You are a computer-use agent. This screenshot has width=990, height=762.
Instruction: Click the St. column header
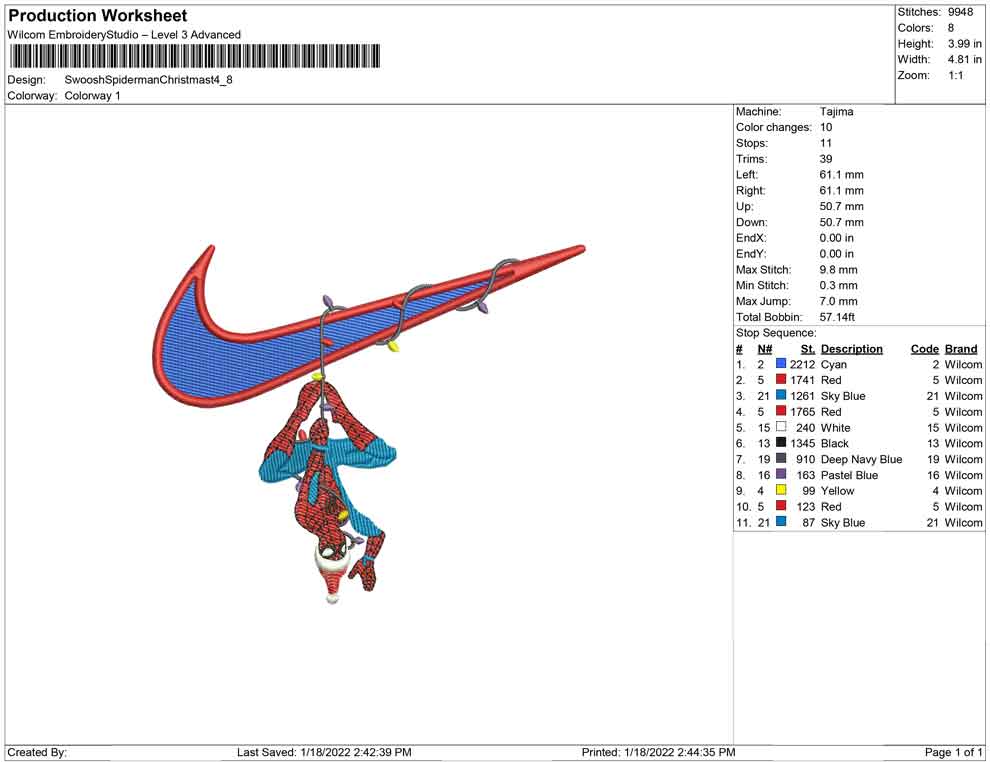(808, 349)
